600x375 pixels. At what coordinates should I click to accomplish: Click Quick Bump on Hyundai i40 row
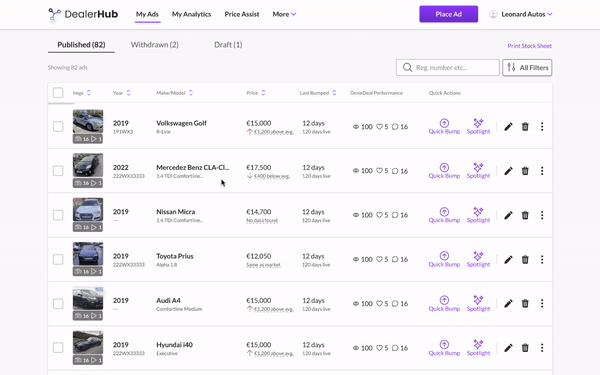pos(444,348)
